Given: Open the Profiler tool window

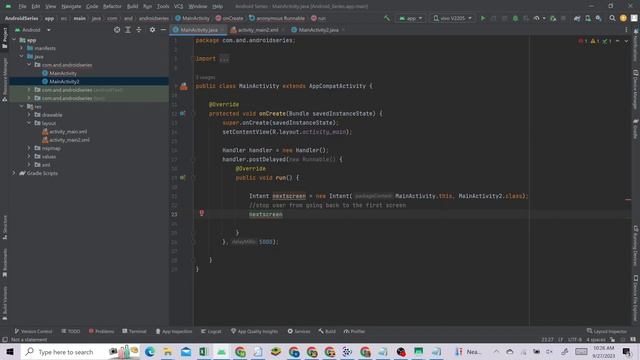Looking at the screenshot, I should click(x=354, y=331).
